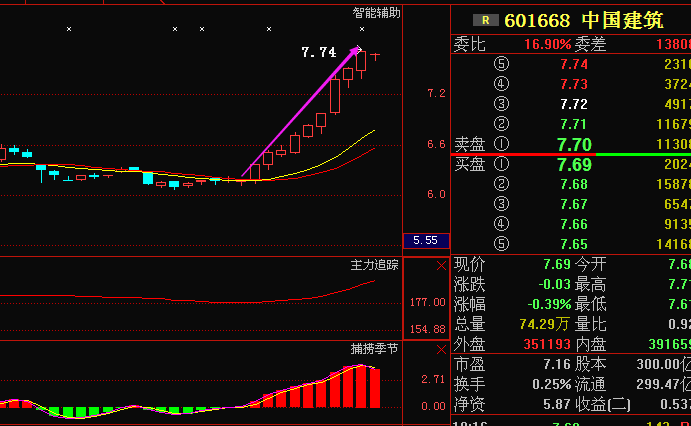Click circled 1 icon beside sell price 7.70

(501, 144)
